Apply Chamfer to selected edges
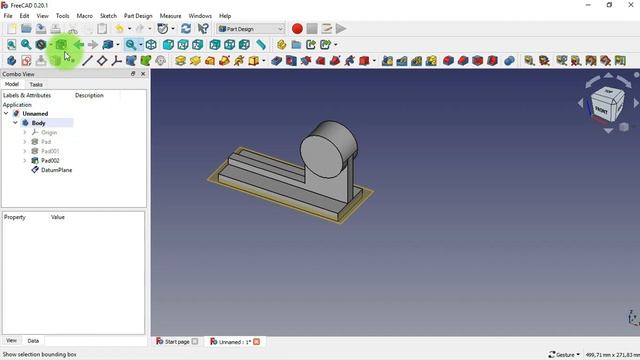This screenshot has height=360, width=640. point(463,61)
